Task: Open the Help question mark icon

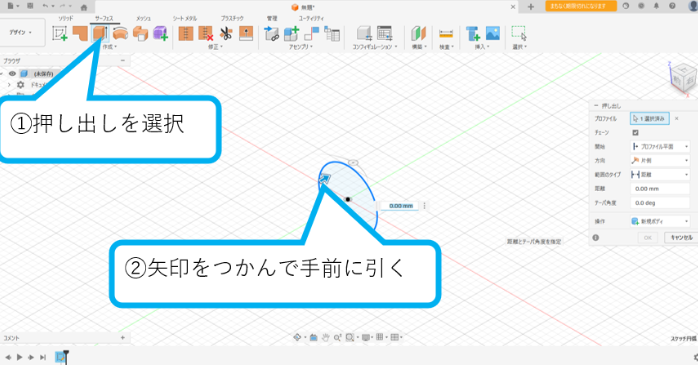Action: click(672, 6)
